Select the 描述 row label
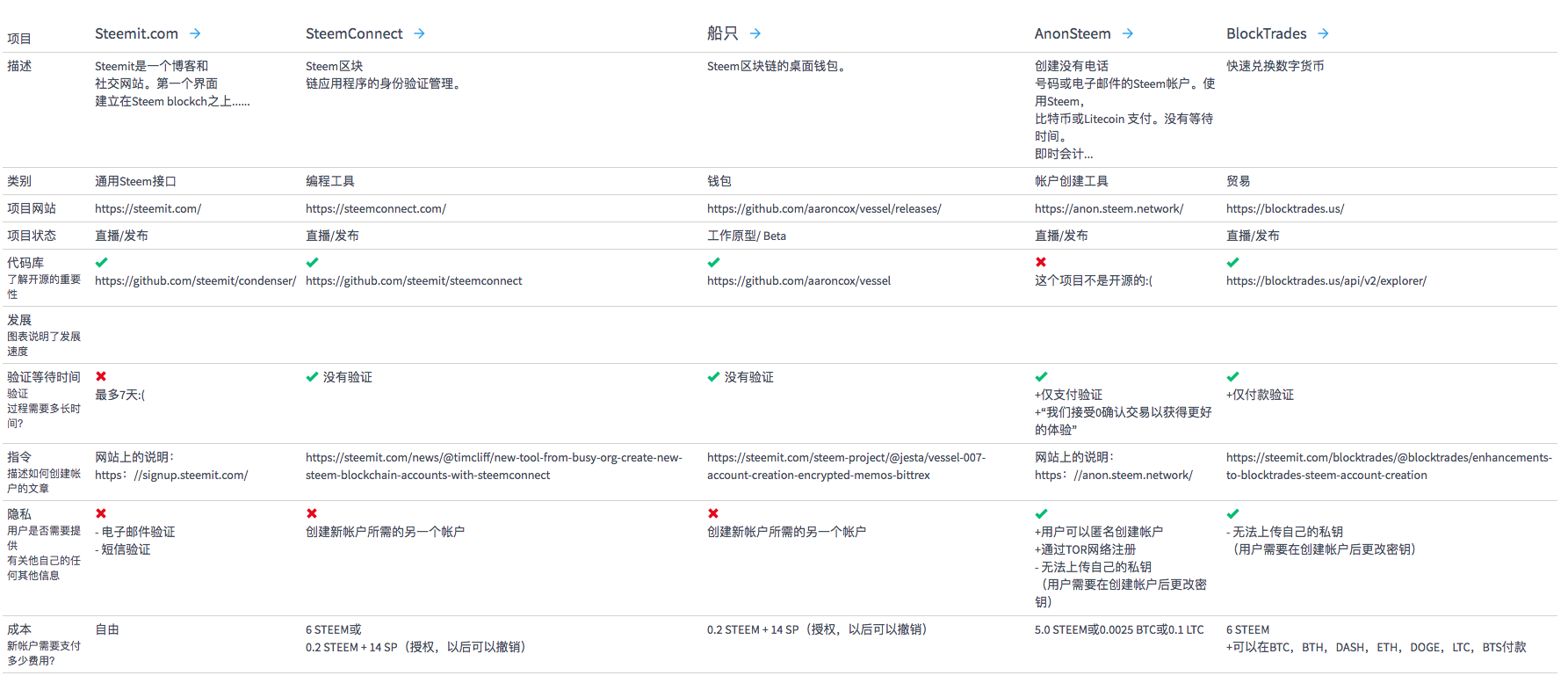This screenshot has height=683, width=1568. 19,66
